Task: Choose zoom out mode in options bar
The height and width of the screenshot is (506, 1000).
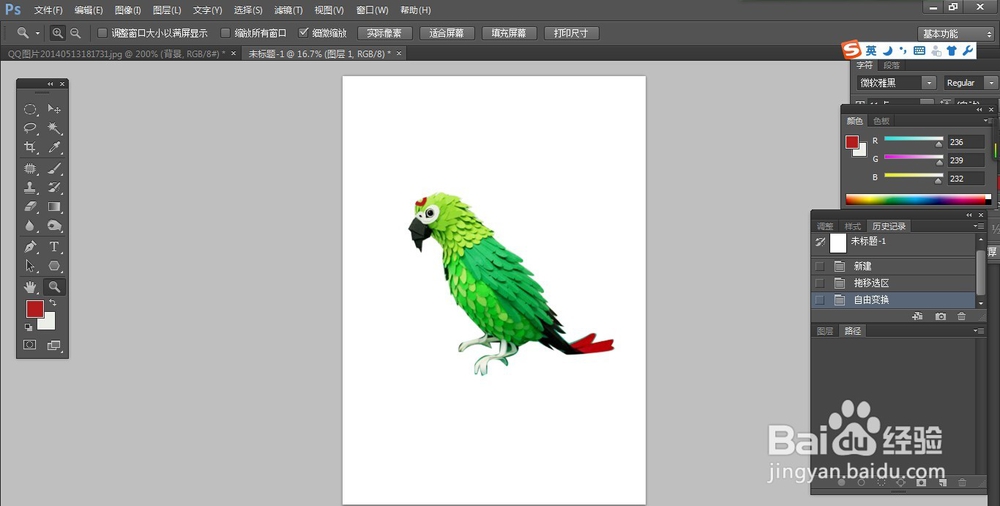Action: (x=75, y=33)
